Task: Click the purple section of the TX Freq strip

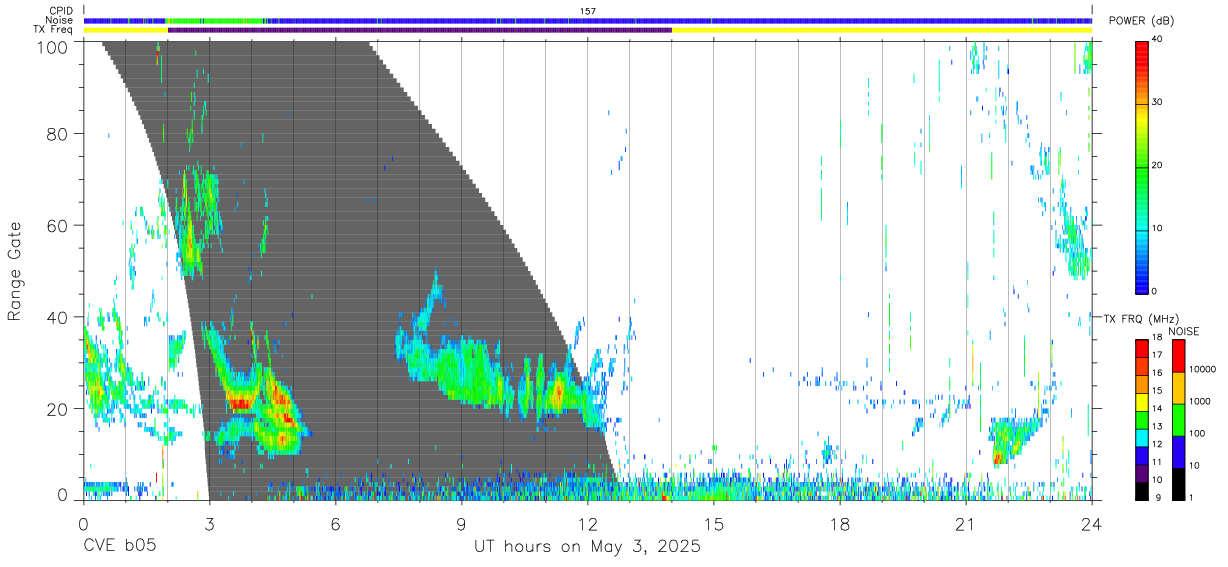Action: point(420,29)
